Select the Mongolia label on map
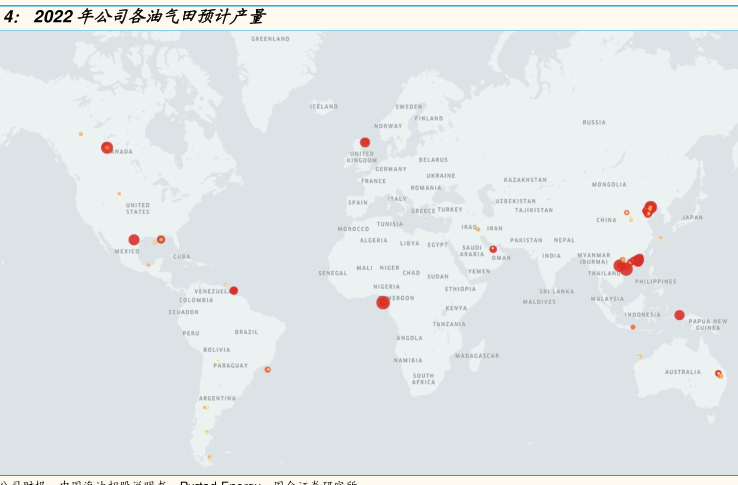The image size is (738, 485). (609, 184)
